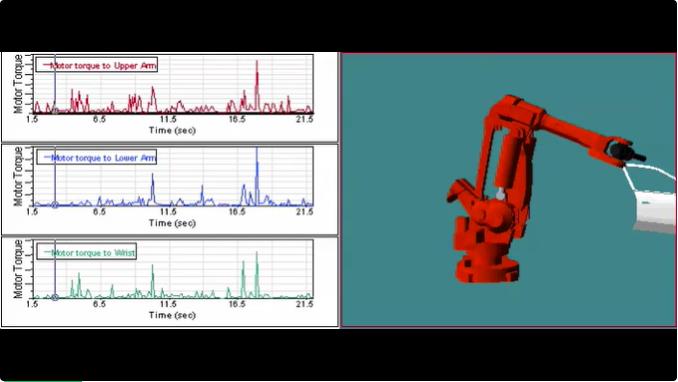Click the 11.5 tick label on Lower Arm plot
The height and width of the screenshot is (382, 678).
(168, 212)
